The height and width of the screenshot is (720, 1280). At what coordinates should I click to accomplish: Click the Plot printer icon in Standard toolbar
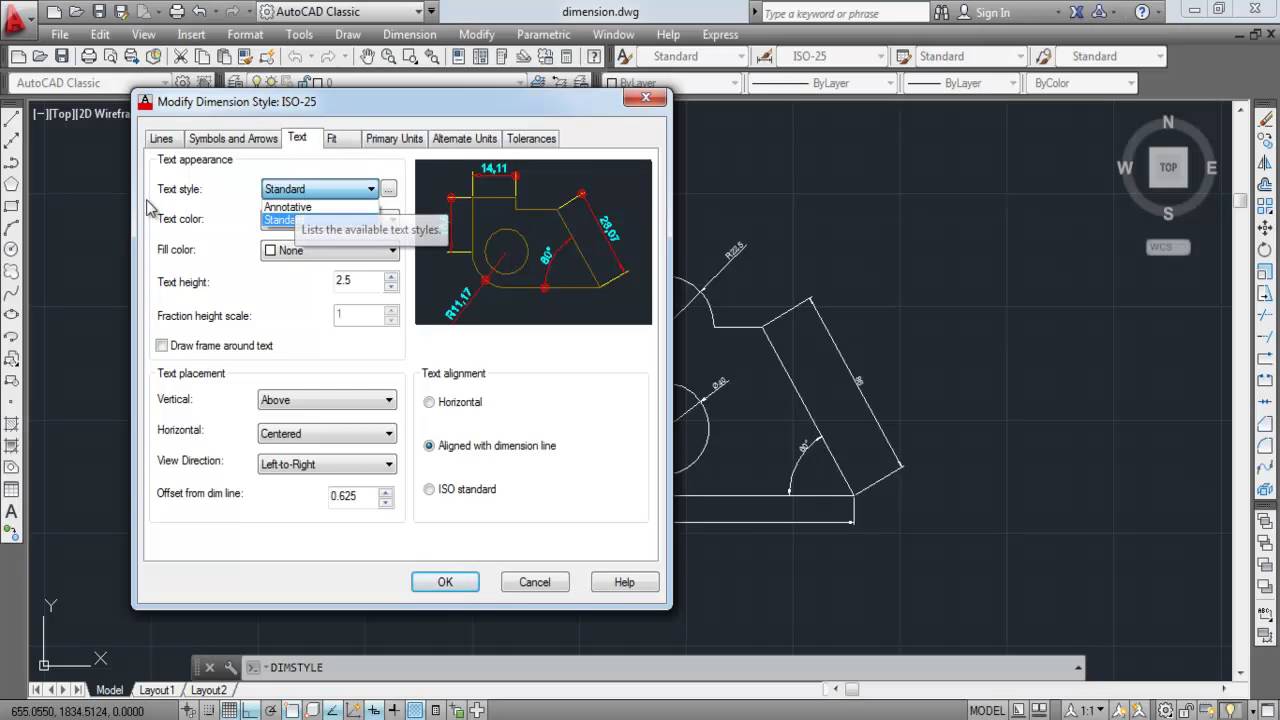point(89,56)
